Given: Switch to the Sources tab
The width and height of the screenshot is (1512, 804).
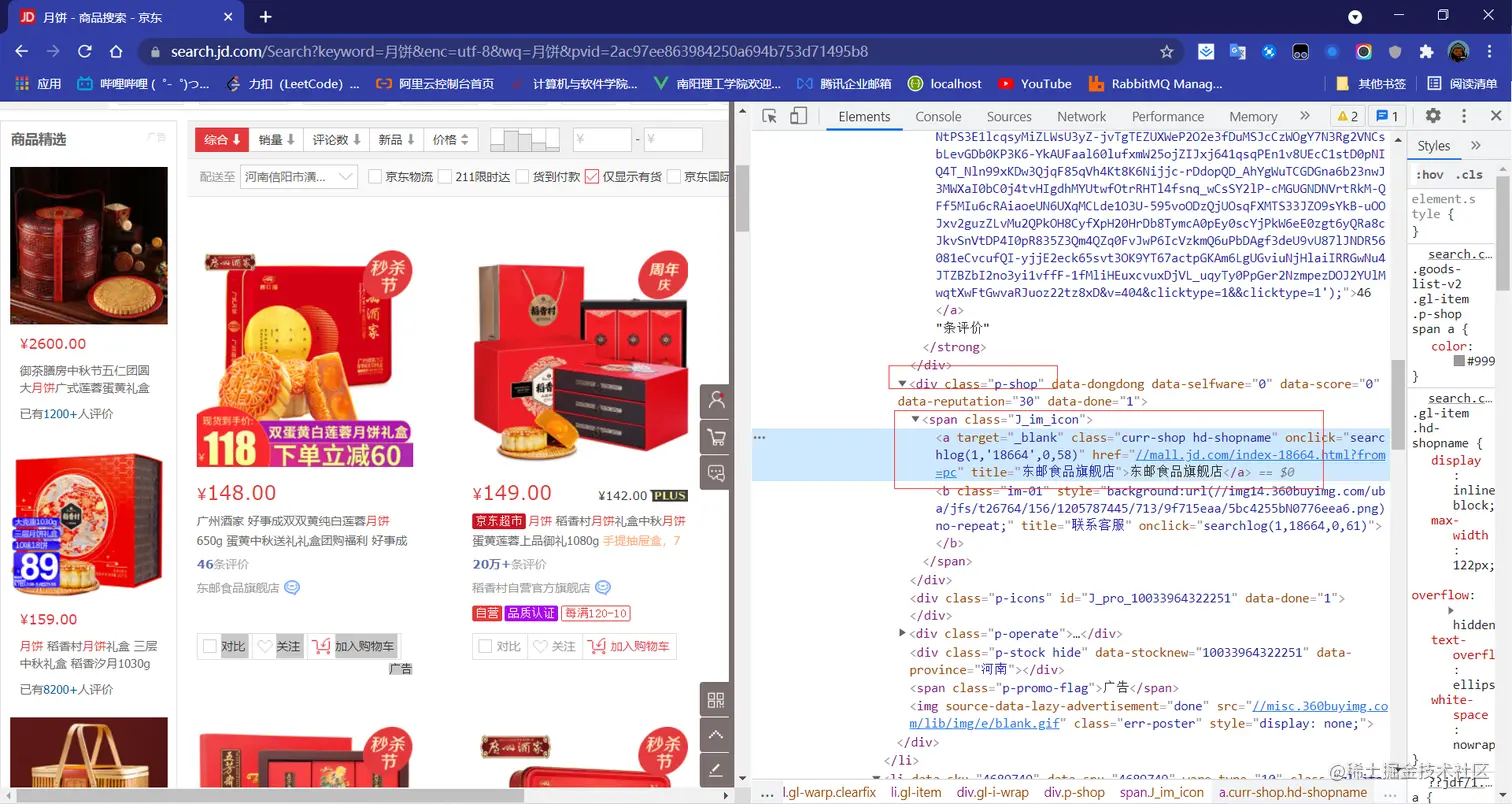Looking at the screenshot, I should [1009, 117].
